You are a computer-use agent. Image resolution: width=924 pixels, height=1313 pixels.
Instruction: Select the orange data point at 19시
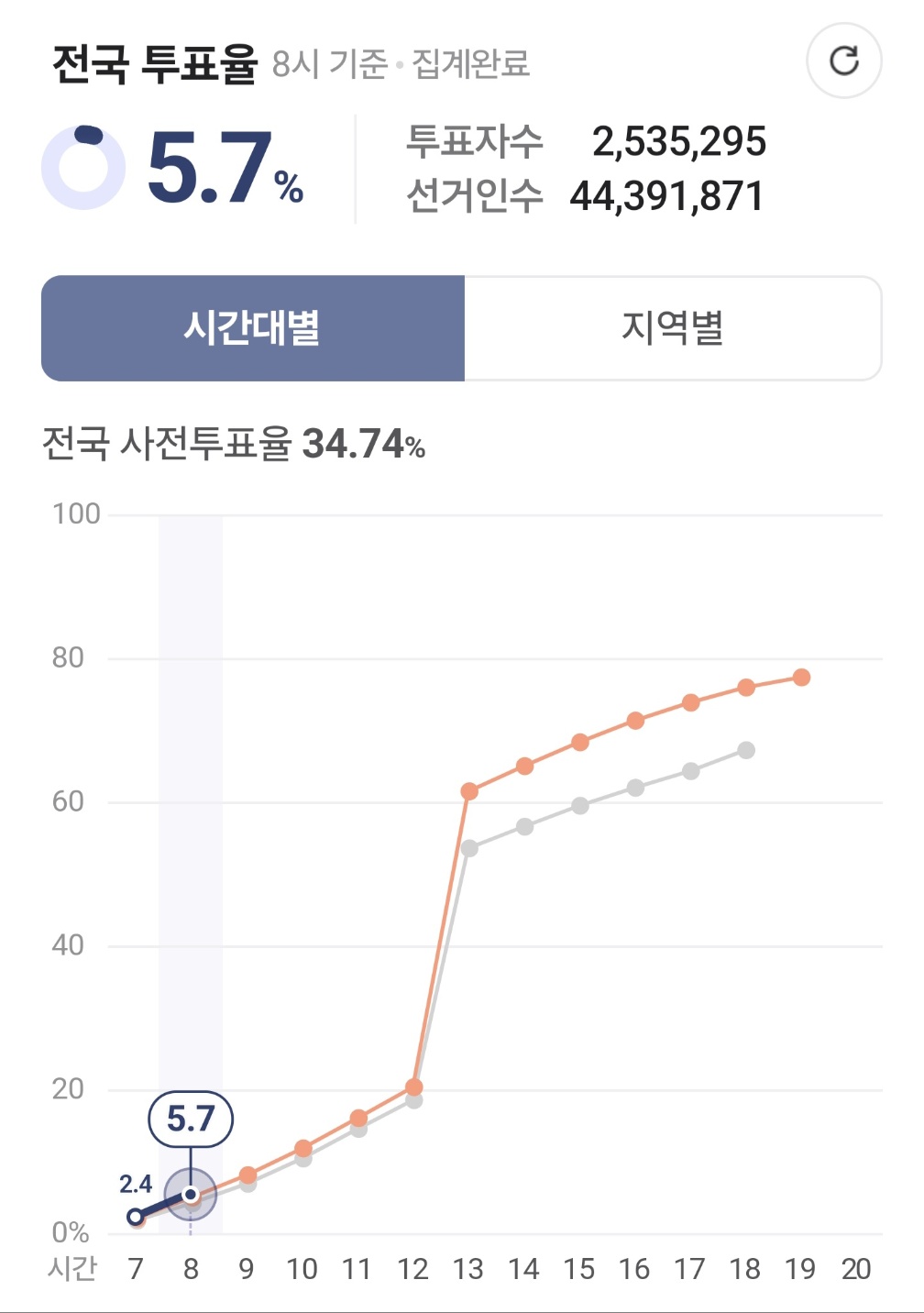(801, 678)
